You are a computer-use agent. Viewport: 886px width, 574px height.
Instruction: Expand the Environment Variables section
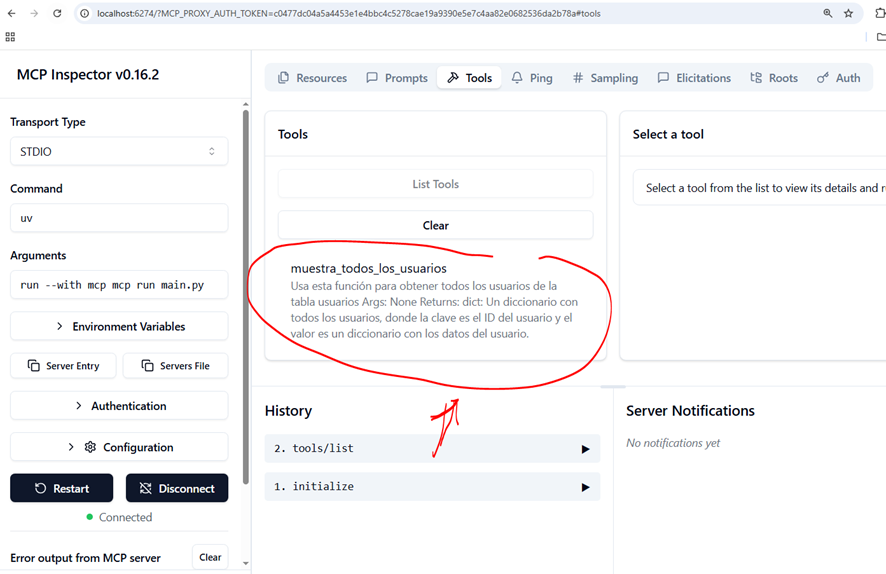[119, 326]
